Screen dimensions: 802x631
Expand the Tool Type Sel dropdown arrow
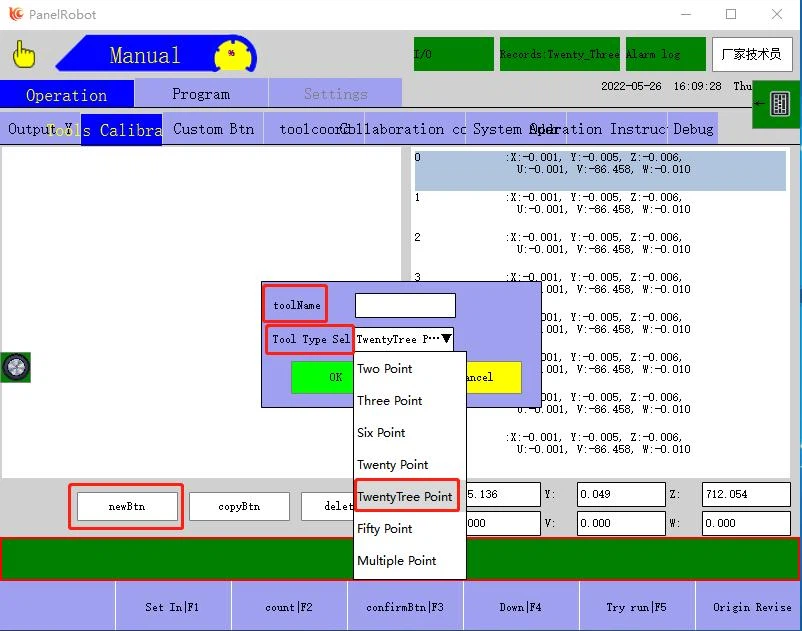tap(446, 339)
